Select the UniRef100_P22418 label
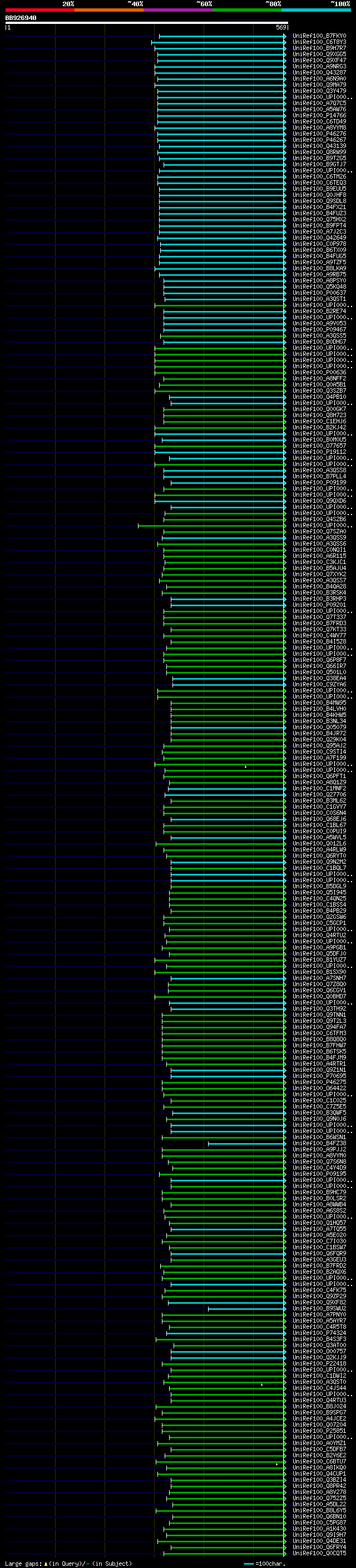 tap(319, 1363)
